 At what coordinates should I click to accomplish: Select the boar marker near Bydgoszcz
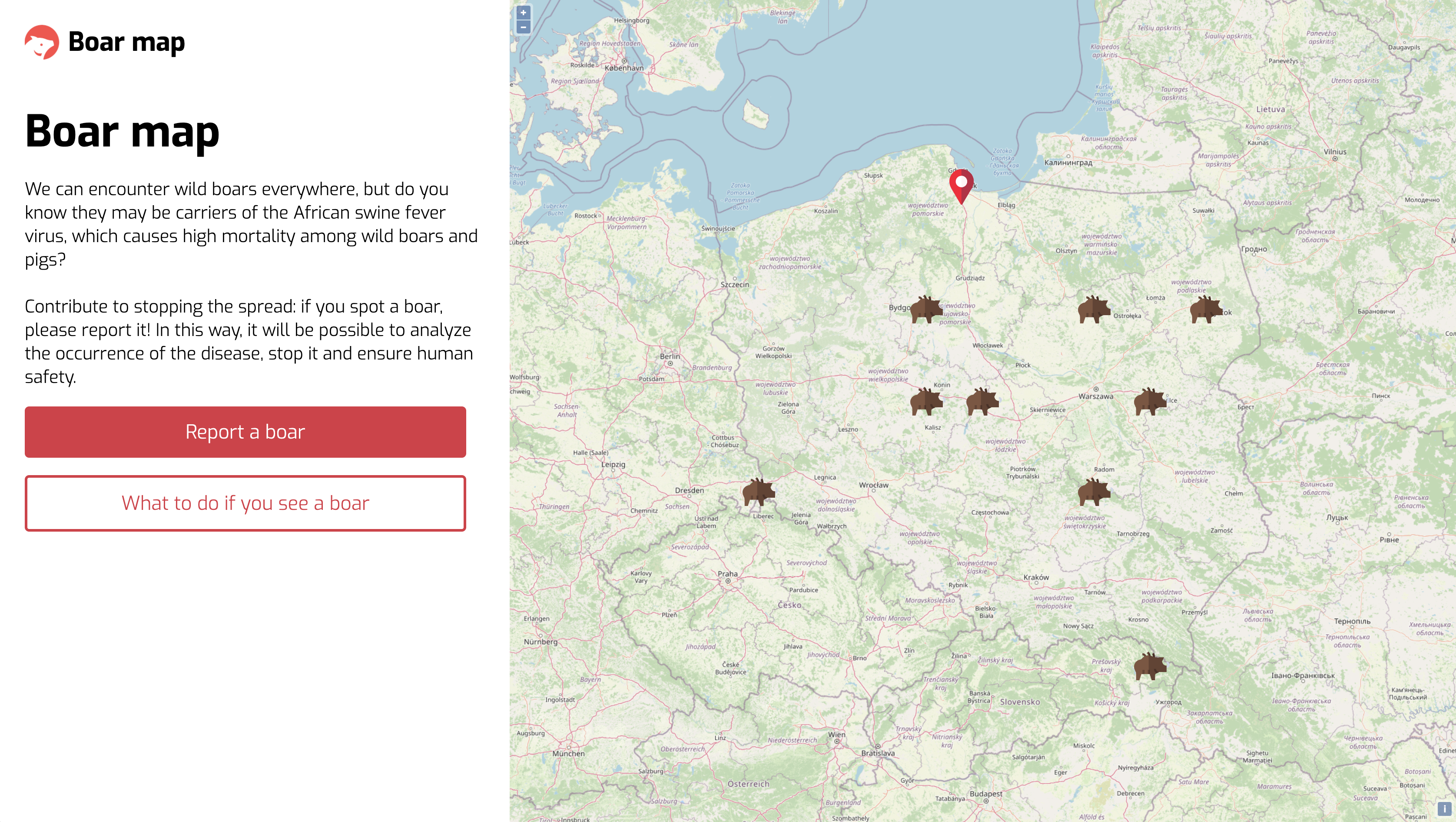click(926, 310)
